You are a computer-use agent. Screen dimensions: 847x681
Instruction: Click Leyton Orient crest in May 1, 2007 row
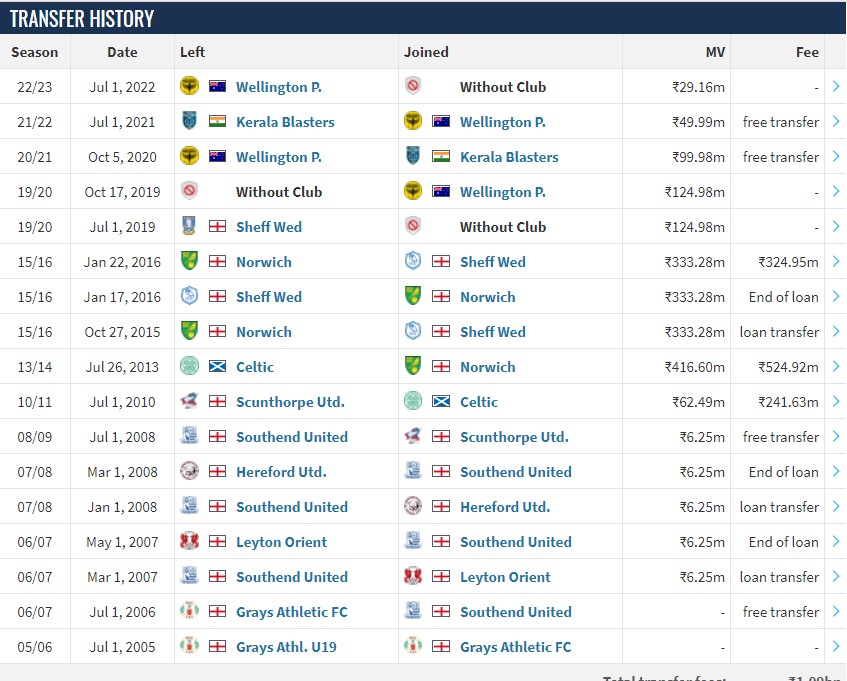click(x=189, y=541)
